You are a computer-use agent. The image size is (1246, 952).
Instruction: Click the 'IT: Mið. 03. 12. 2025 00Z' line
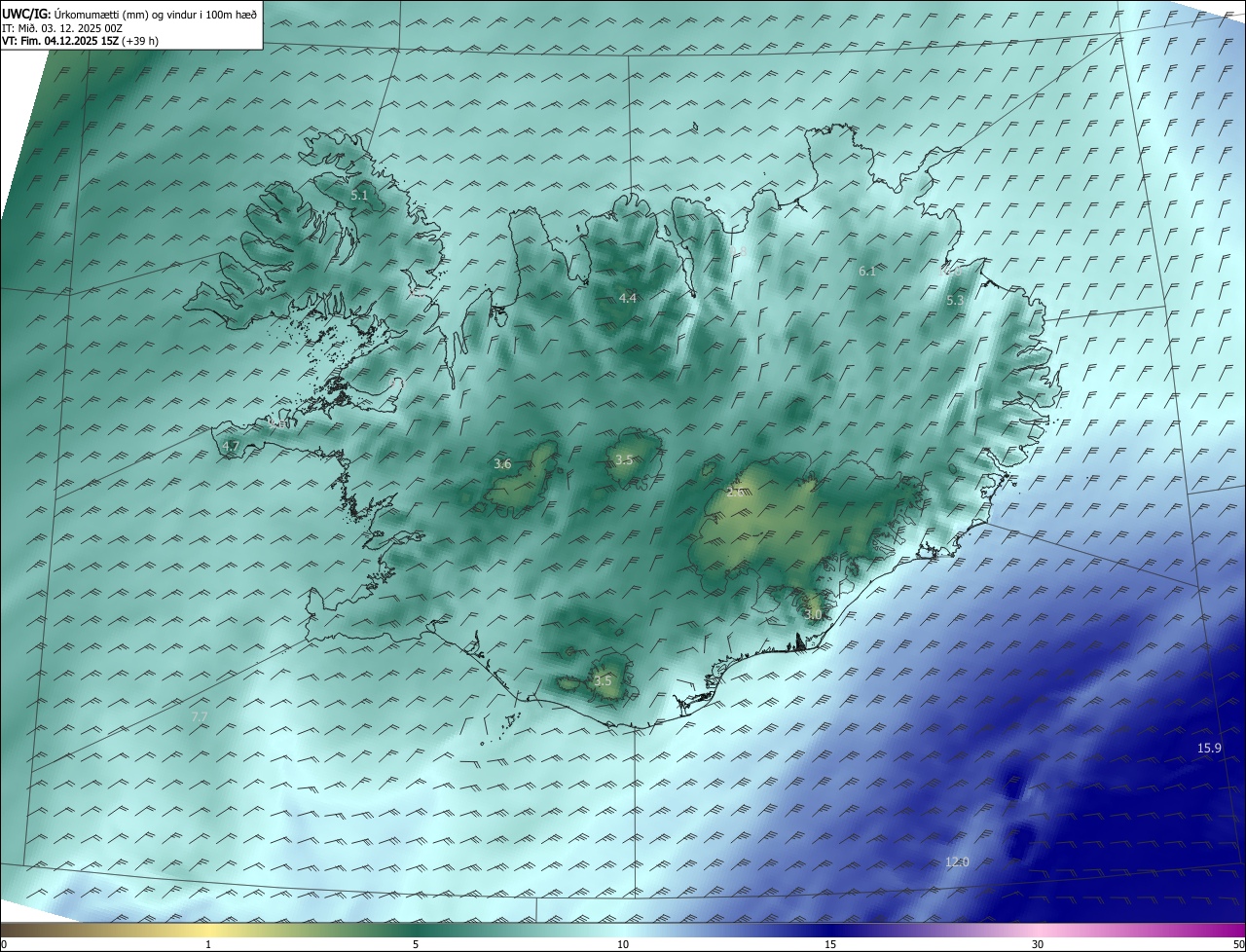point(61,28)
